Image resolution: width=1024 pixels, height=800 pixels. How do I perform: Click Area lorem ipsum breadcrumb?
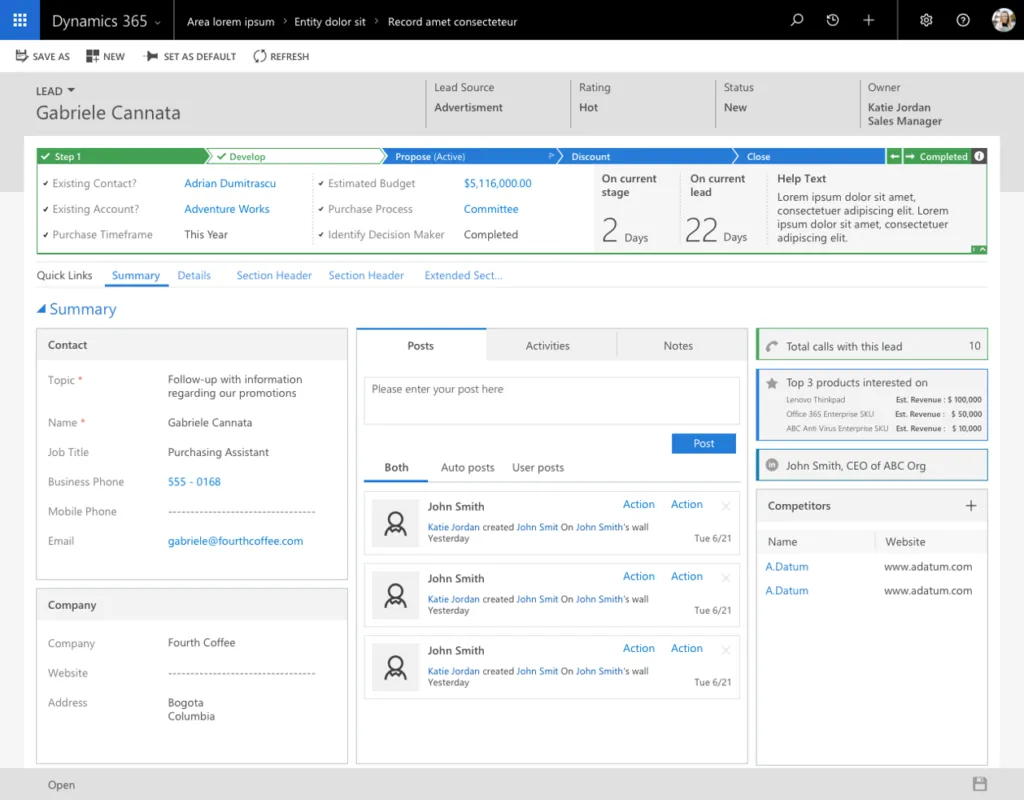(231, 22)
